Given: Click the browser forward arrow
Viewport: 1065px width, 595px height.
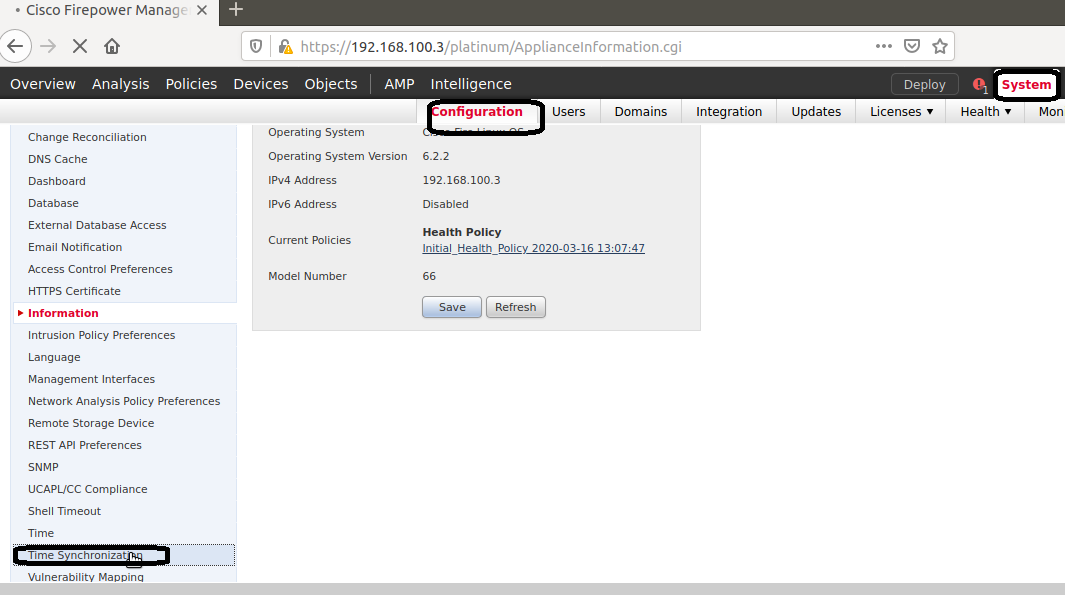Looking at the screenshot, I should [48, 46].
